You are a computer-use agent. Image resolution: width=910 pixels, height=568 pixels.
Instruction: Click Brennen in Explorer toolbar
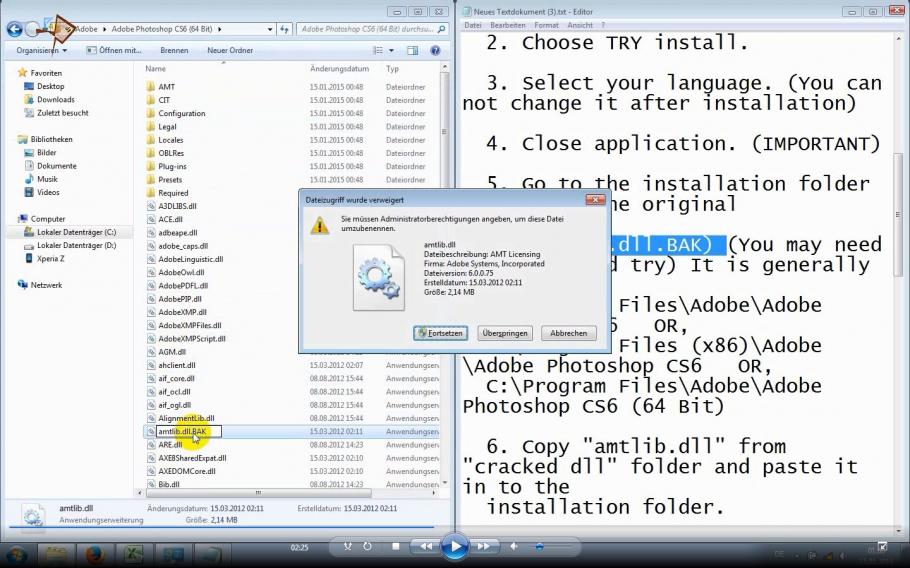point(174,50)
